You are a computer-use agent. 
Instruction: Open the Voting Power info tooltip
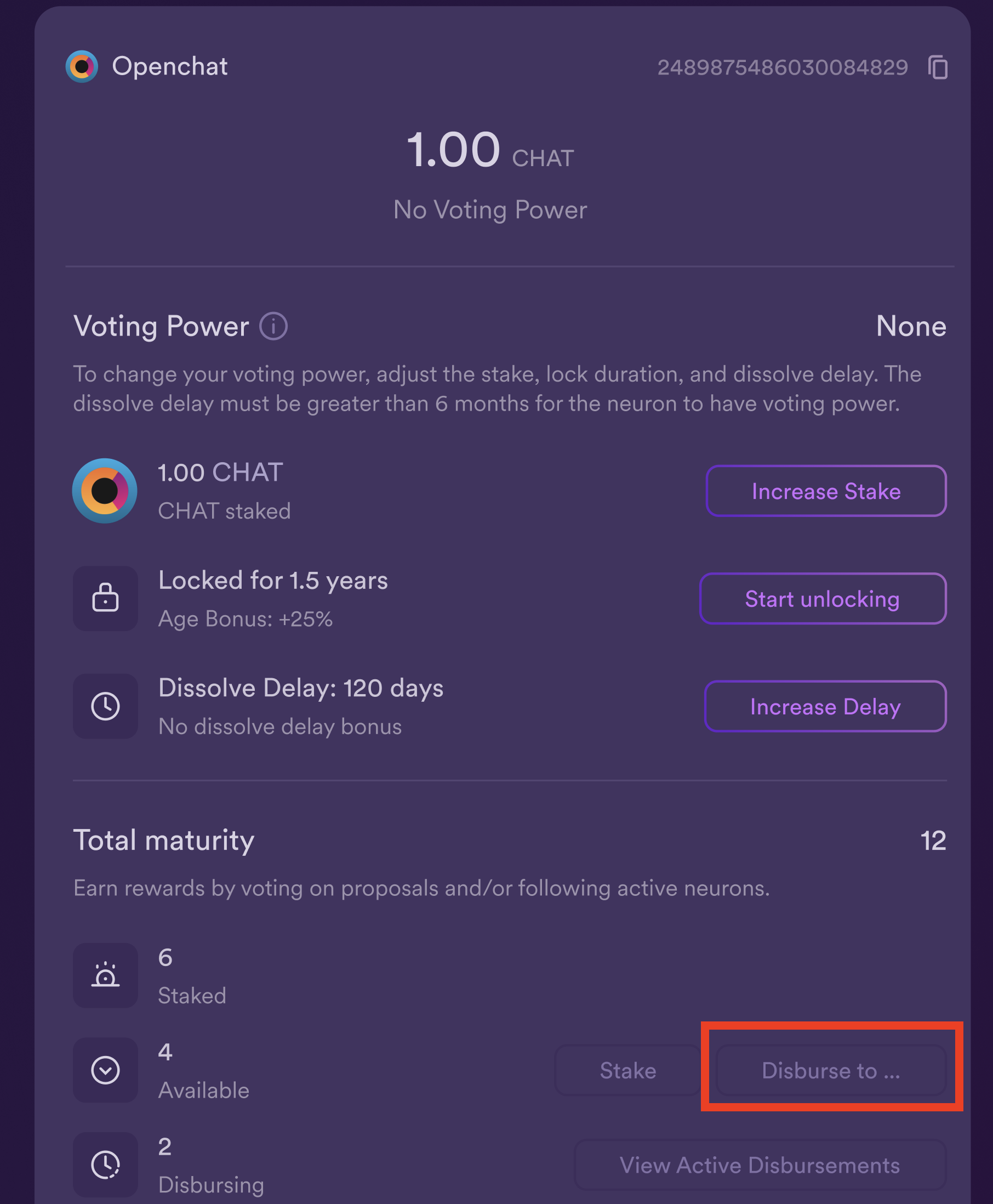[273, 327]
